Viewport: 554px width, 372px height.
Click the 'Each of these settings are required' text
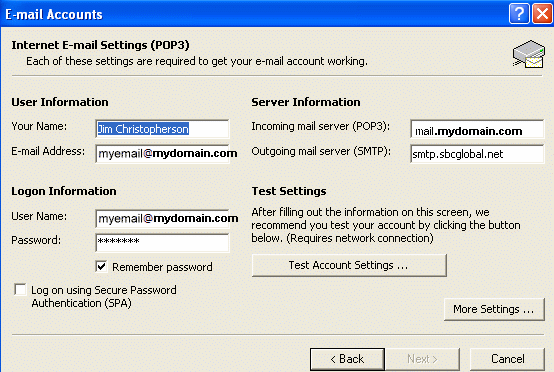coord(197,61)
